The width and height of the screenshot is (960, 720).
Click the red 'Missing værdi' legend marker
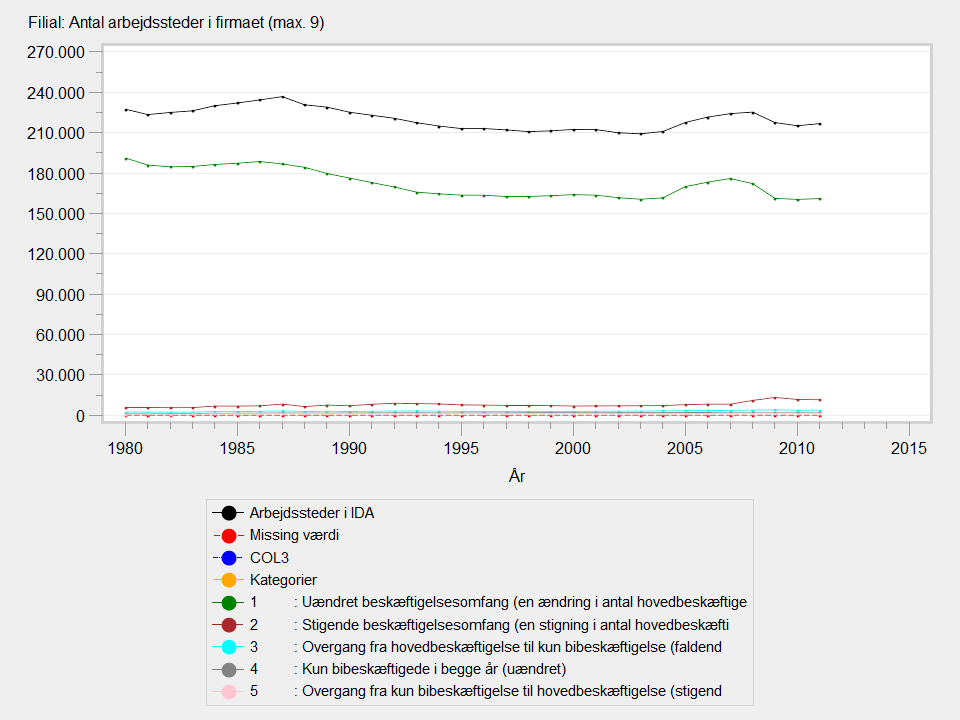[228, 535]
